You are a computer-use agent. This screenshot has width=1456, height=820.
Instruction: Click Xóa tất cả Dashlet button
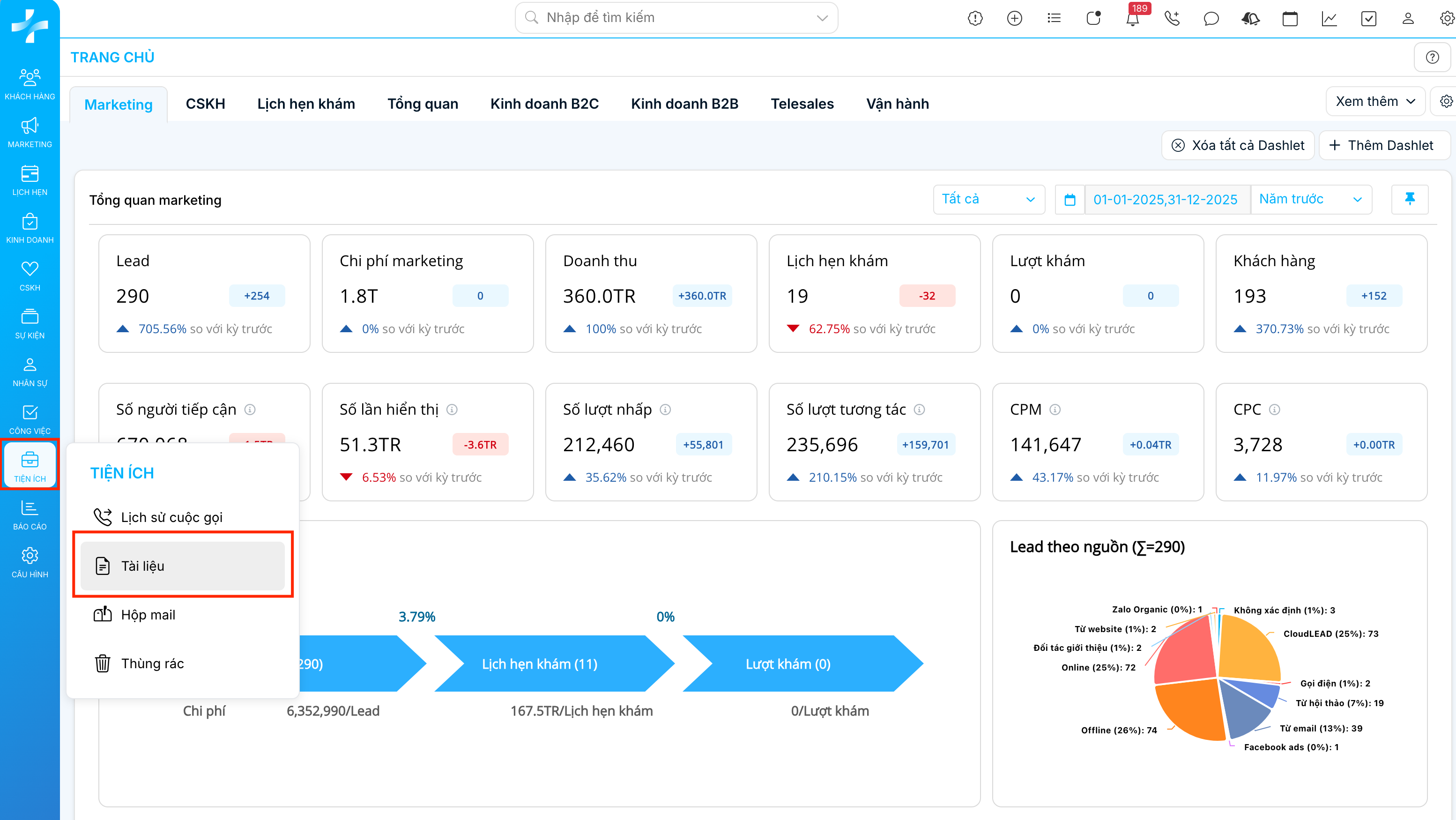tap(1237, 145)
